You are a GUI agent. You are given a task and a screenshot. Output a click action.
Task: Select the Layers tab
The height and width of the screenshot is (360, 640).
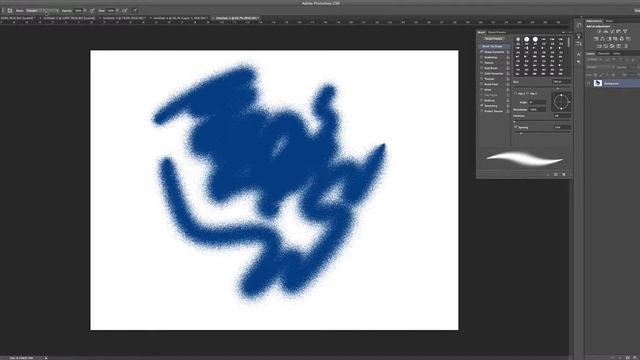click(x=590, y=53)
